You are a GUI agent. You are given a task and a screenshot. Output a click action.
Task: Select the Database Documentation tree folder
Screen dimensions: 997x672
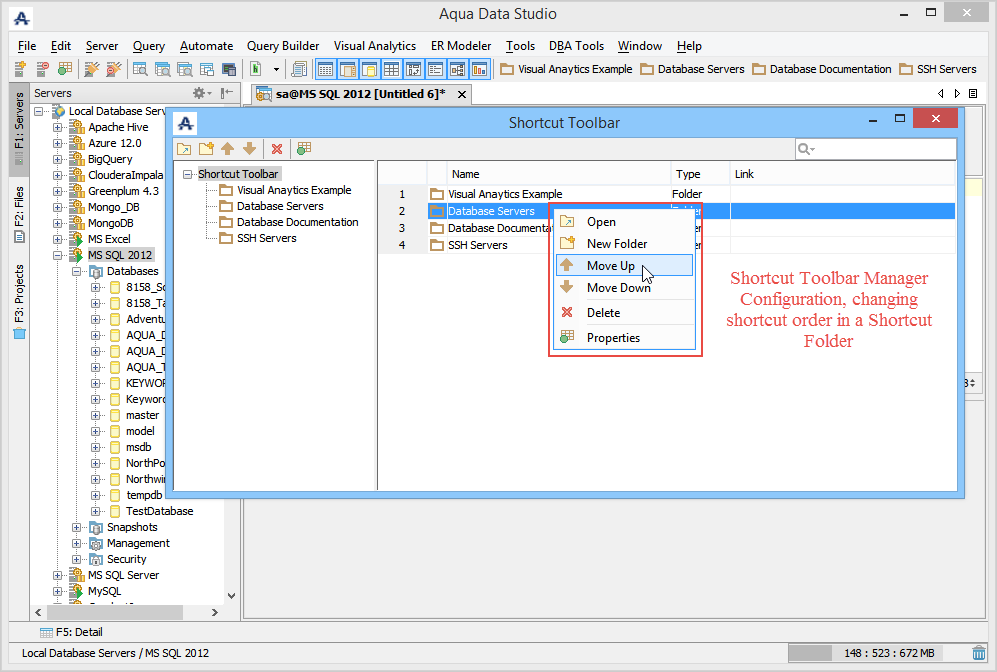tap(297, 222)
